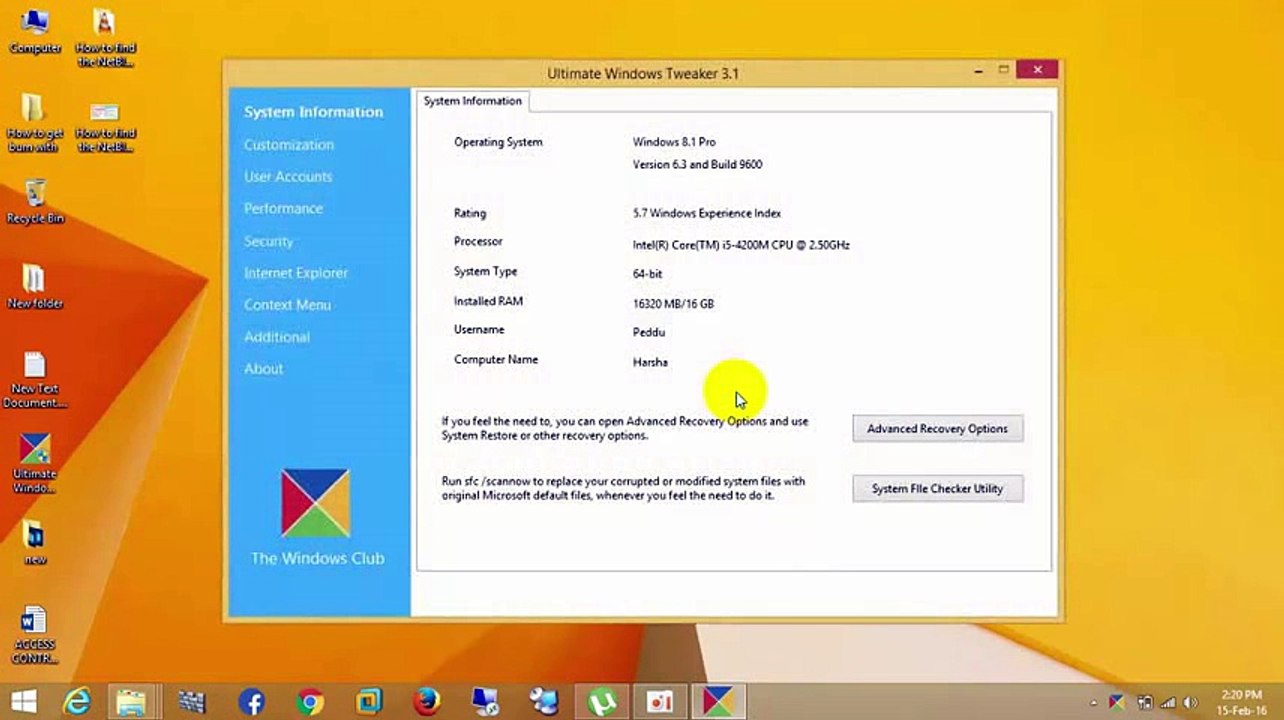Click the 5.7 Windows Experience Index rating
The width and height of the screenshot is (1284, 720).
(x=707, y=213)
